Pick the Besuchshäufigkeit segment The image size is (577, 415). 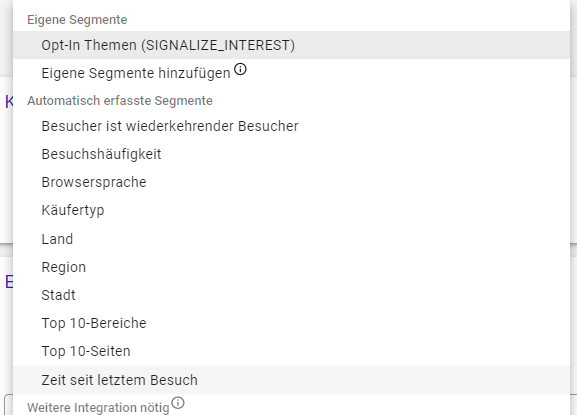291,154
